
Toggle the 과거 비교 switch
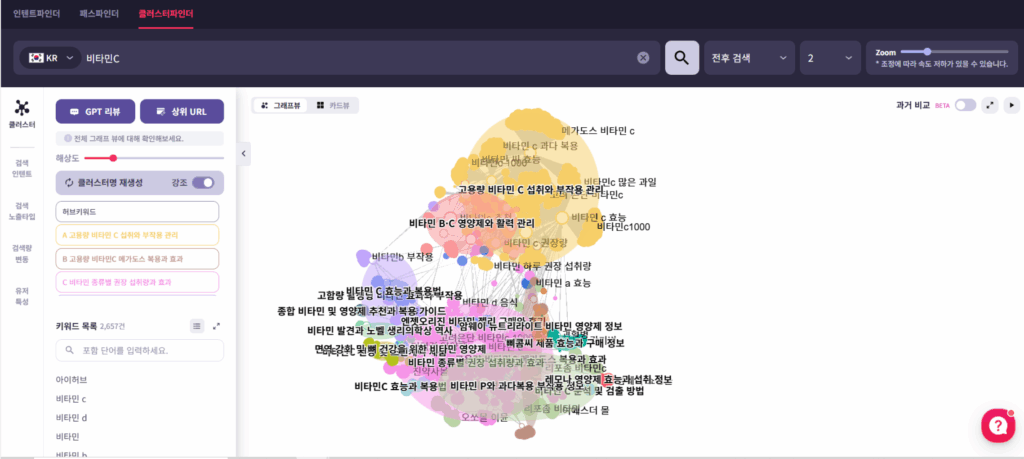click(965, 105)
